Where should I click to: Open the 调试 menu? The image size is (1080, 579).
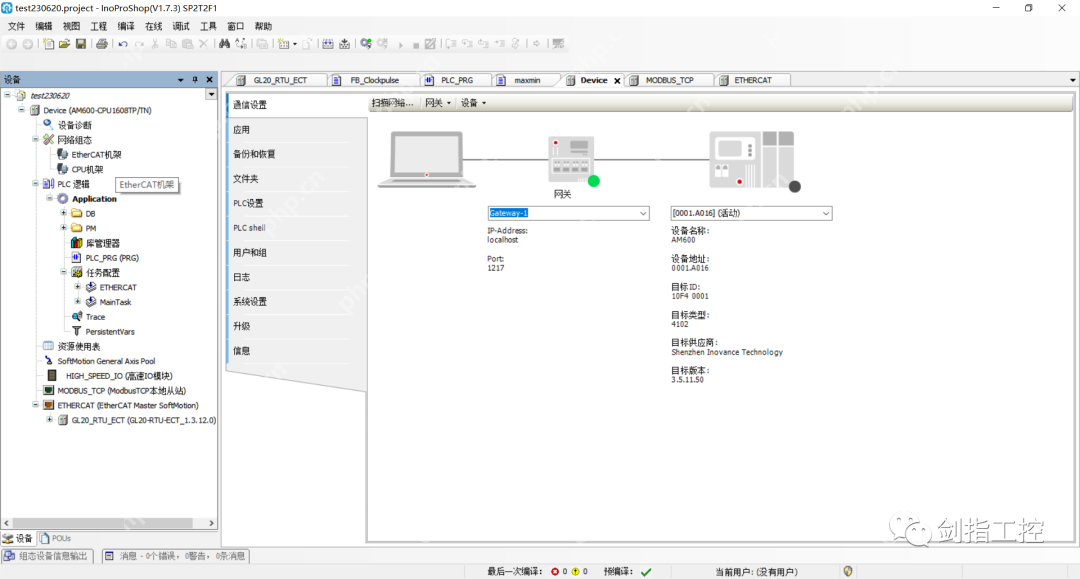click(181, 26)
